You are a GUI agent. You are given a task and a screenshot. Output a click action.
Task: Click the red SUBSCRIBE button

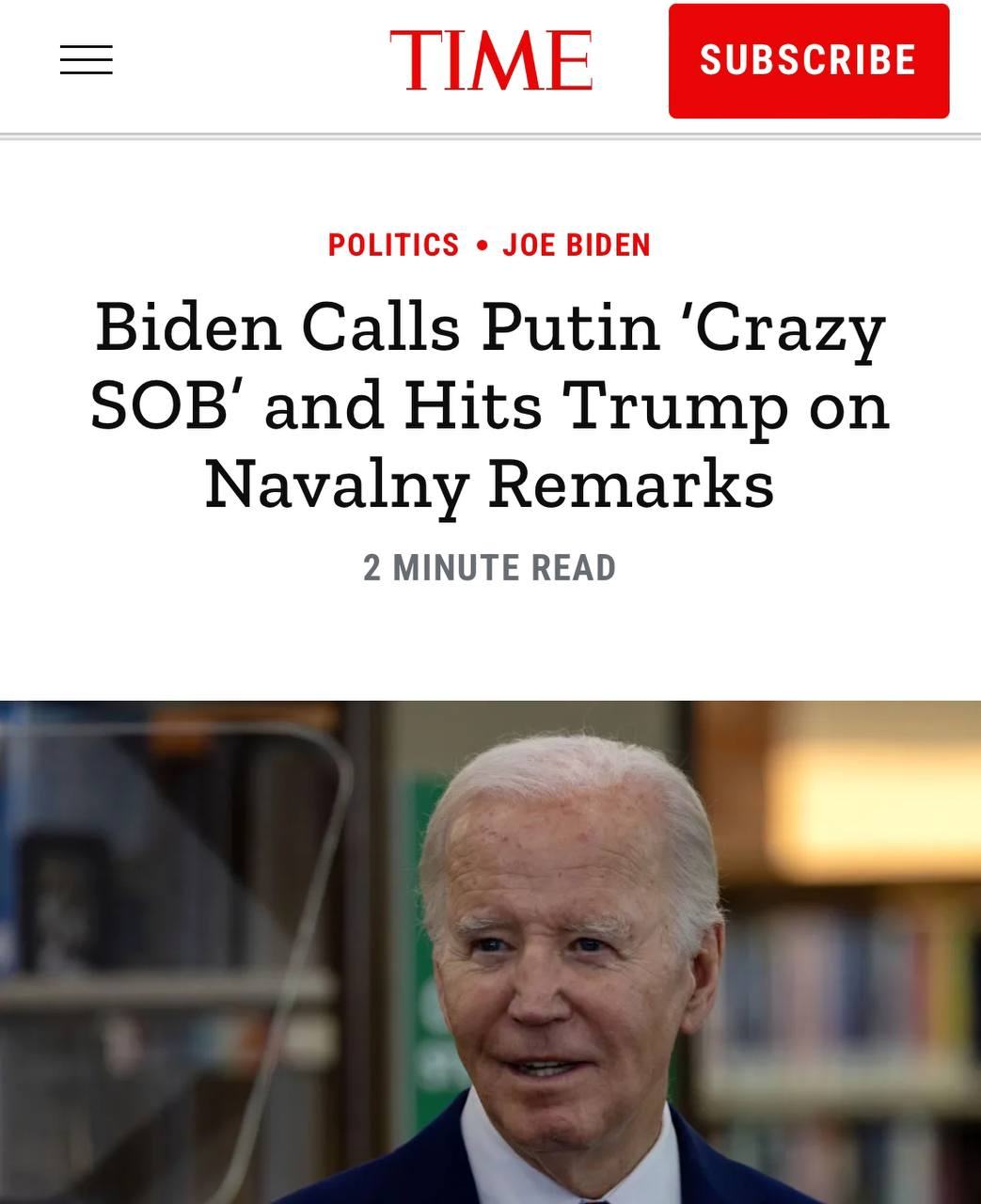tap(809, 61)
